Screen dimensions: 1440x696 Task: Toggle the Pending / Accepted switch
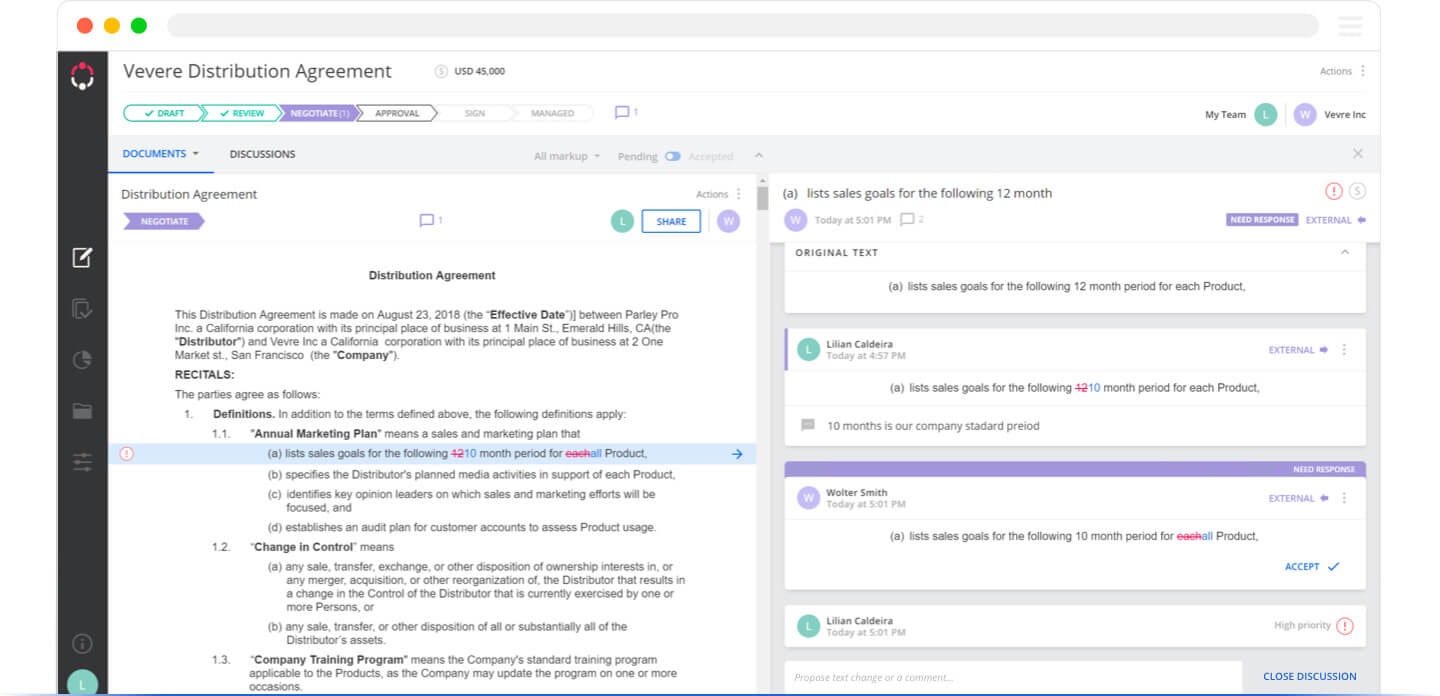(x=673, y=156)
